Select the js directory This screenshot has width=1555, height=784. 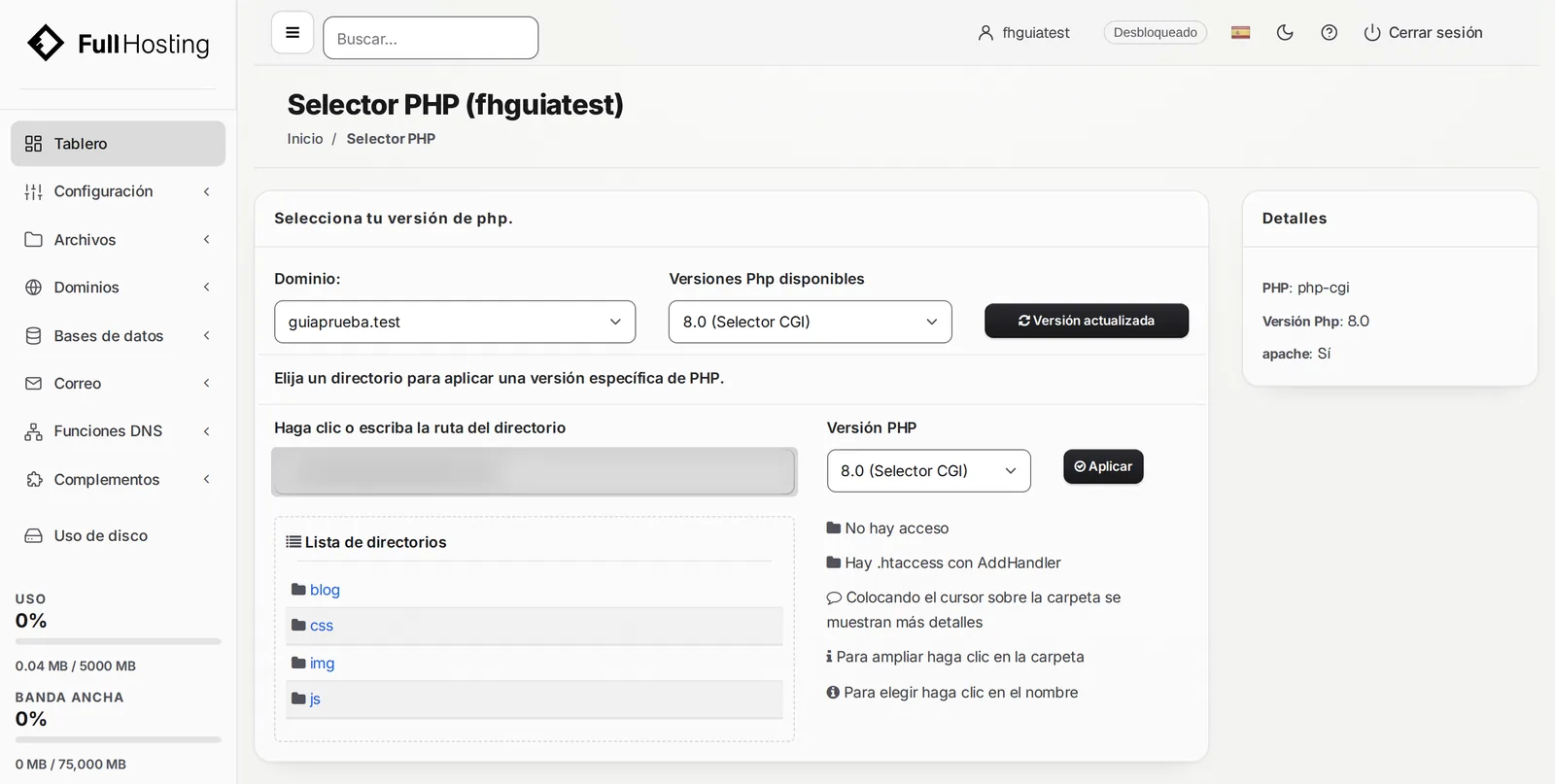[x=315, y=699]
